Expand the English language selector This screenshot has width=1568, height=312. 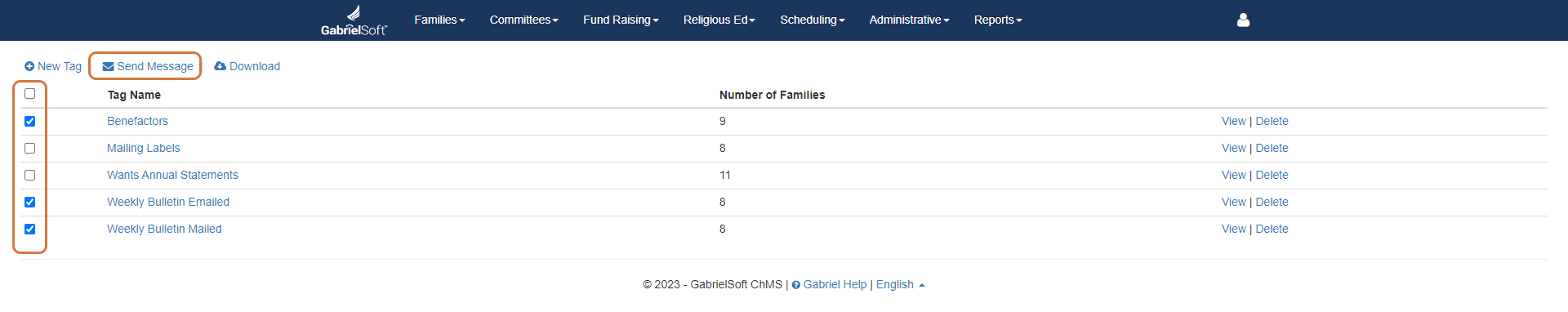(901, 284)
